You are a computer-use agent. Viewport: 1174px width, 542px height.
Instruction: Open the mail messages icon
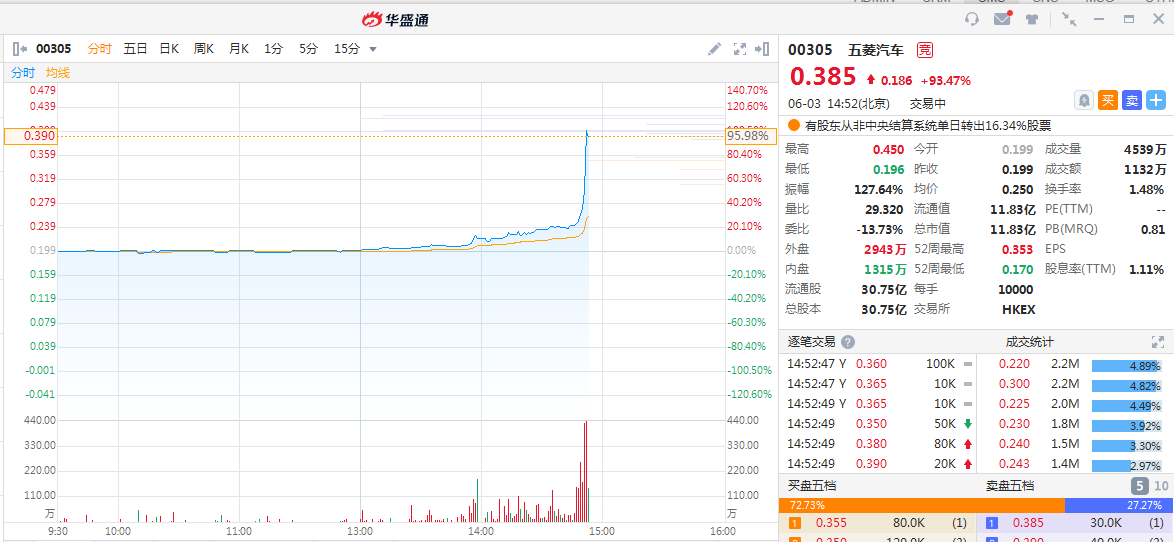click(1003, 19)
